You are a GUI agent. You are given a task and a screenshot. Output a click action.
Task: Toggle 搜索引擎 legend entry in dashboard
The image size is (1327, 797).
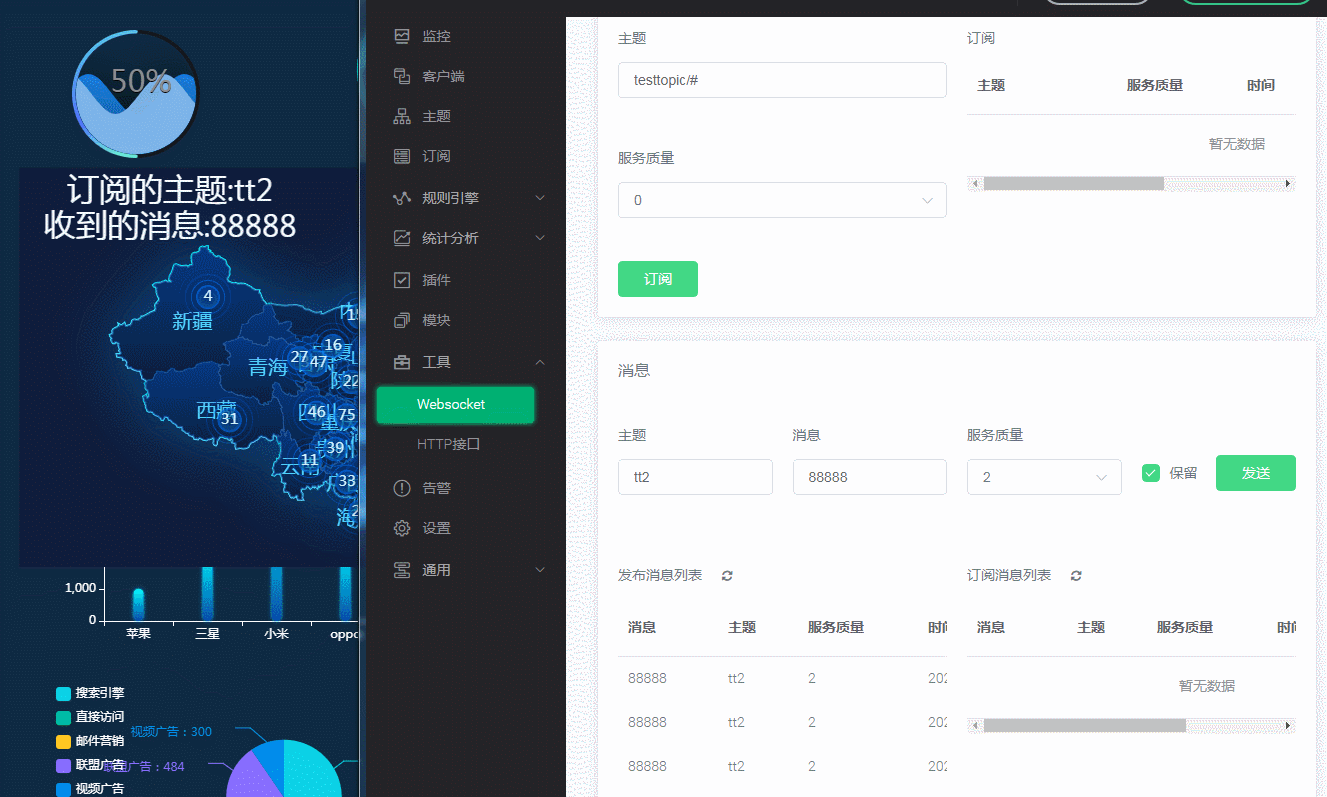tap(90, 693)
